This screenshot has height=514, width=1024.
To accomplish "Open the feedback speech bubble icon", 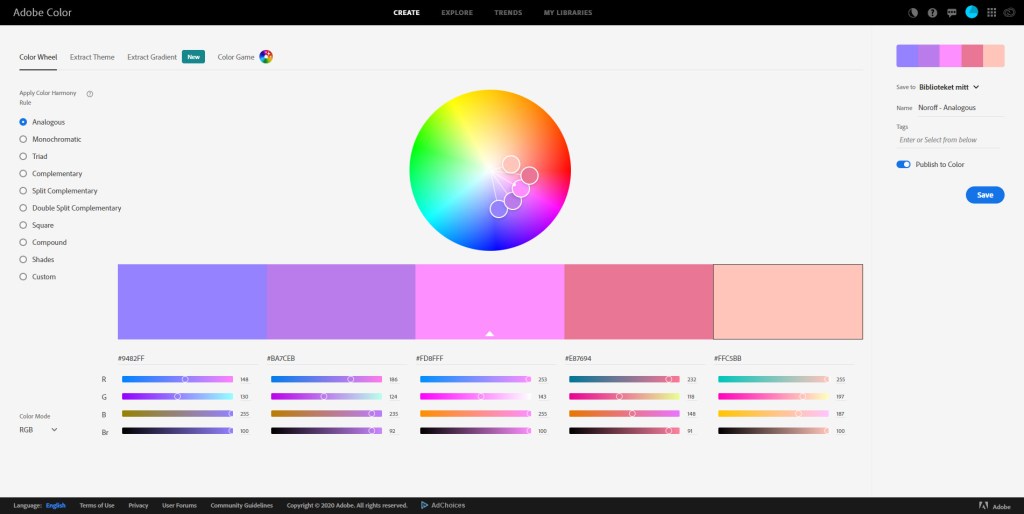I will pyautogui.click(x=951, y=13).
